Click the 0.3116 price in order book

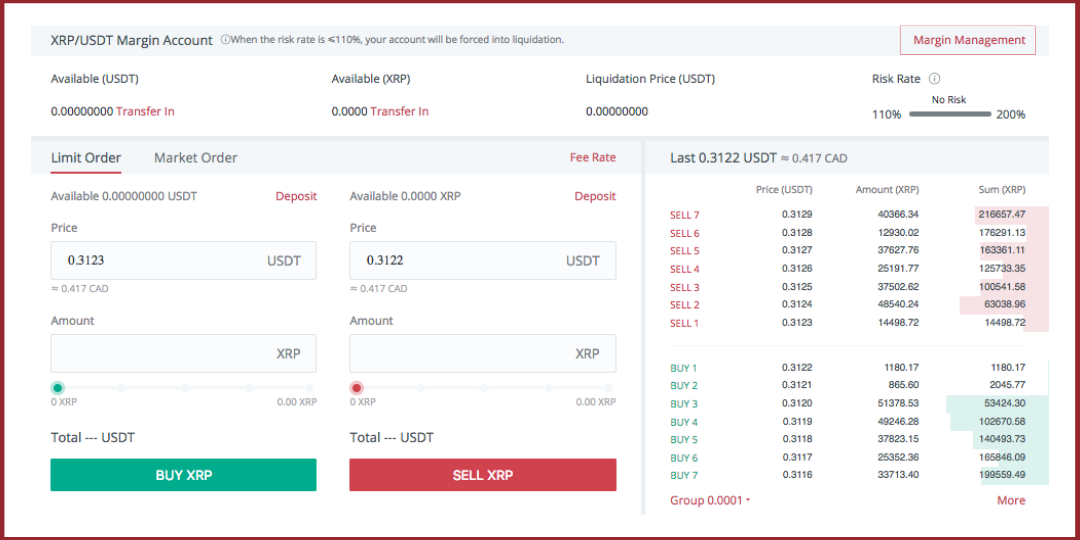pos(797,475)
